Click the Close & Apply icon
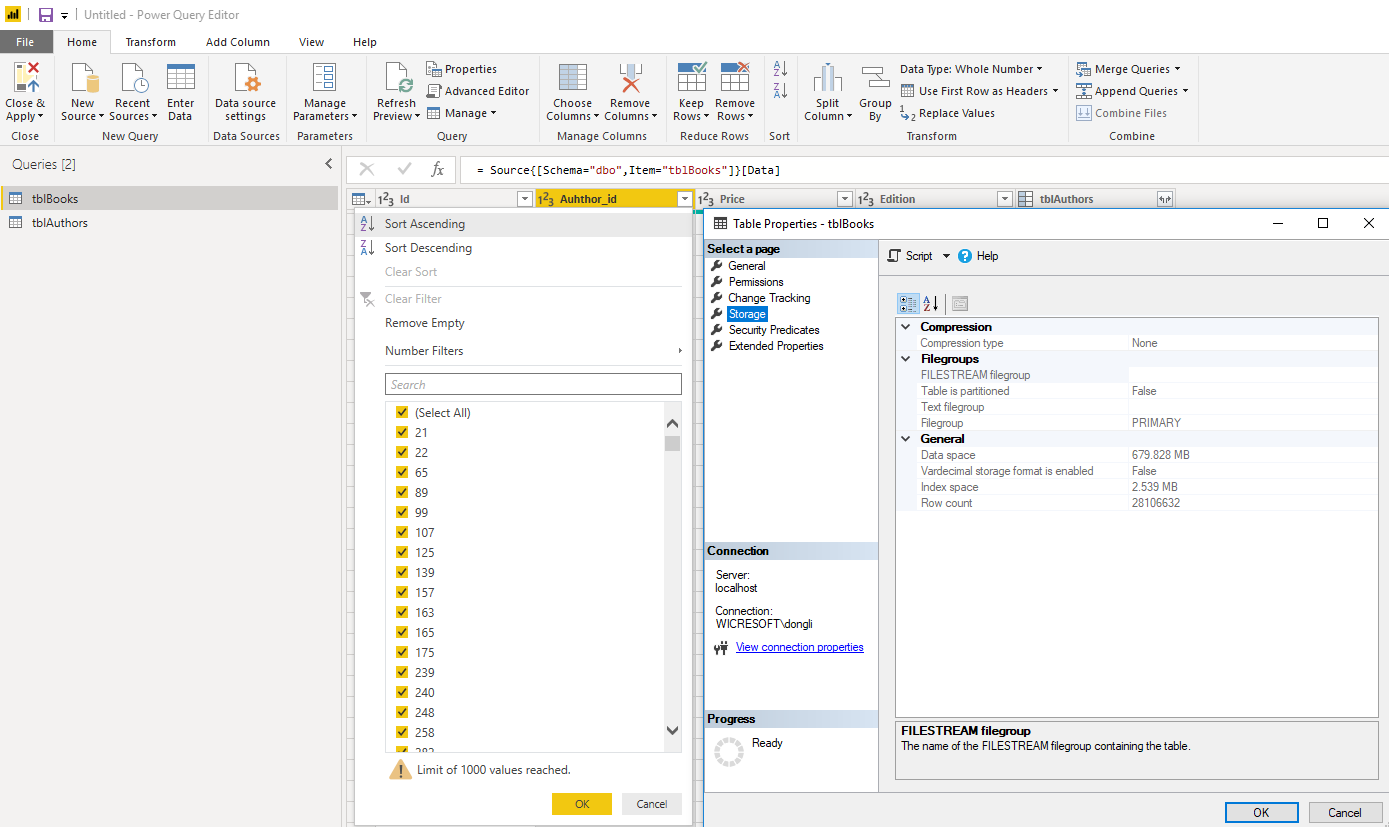The height and width of the screenshot is (827, 1389). click(25, 78)
